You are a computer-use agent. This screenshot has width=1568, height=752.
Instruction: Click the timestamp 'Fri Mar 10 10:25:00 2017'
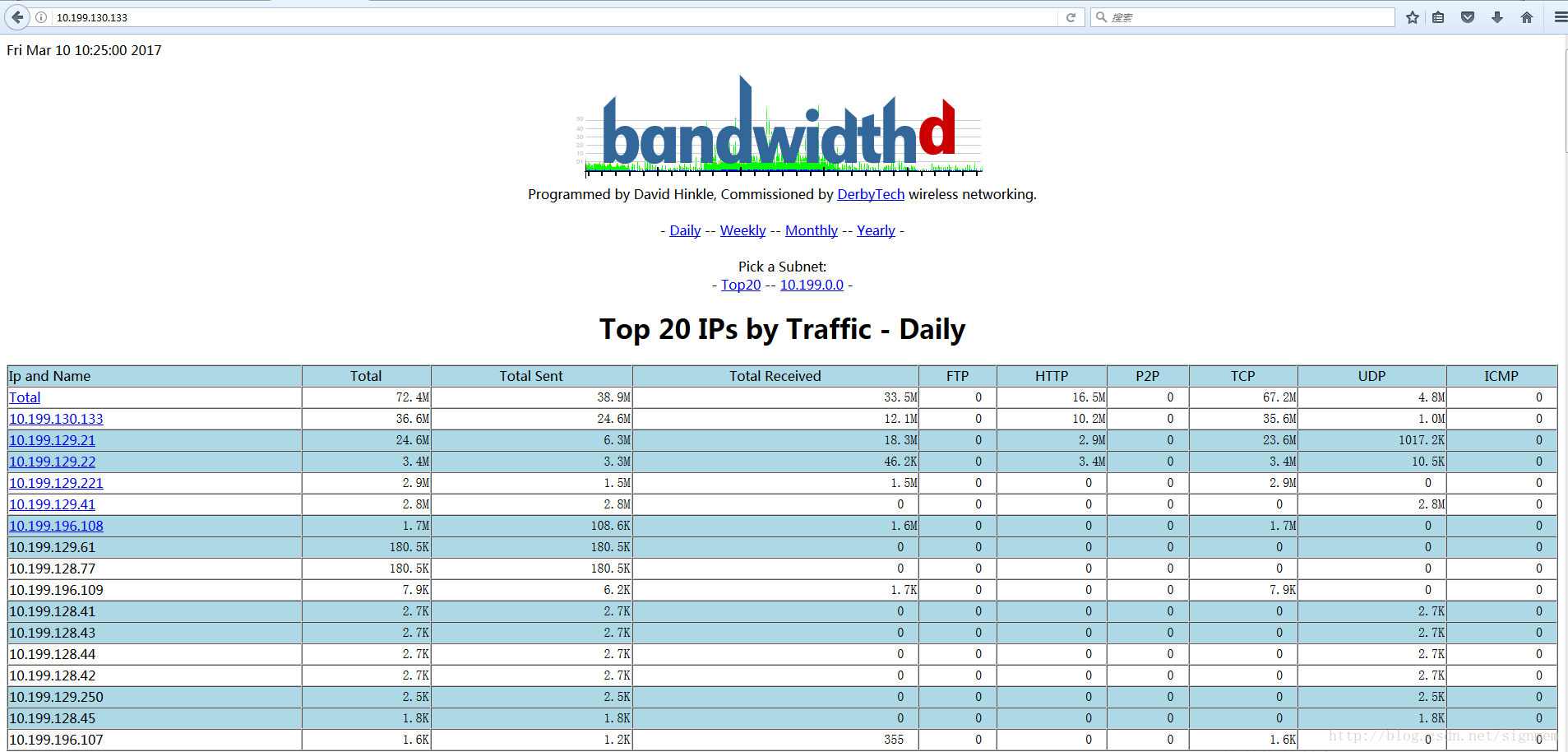coord(84,50)
